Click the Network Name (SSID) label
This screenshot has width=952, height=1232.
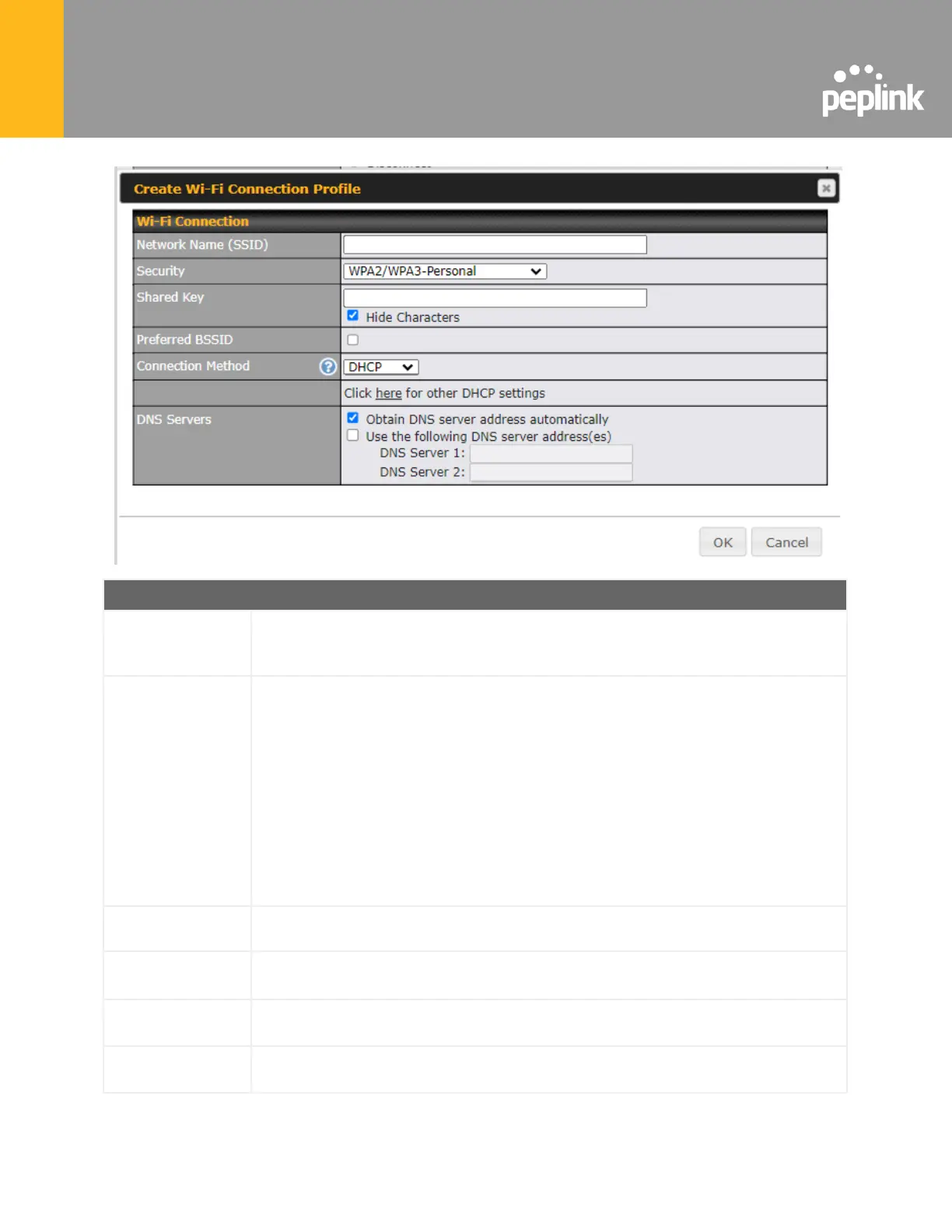202,245
